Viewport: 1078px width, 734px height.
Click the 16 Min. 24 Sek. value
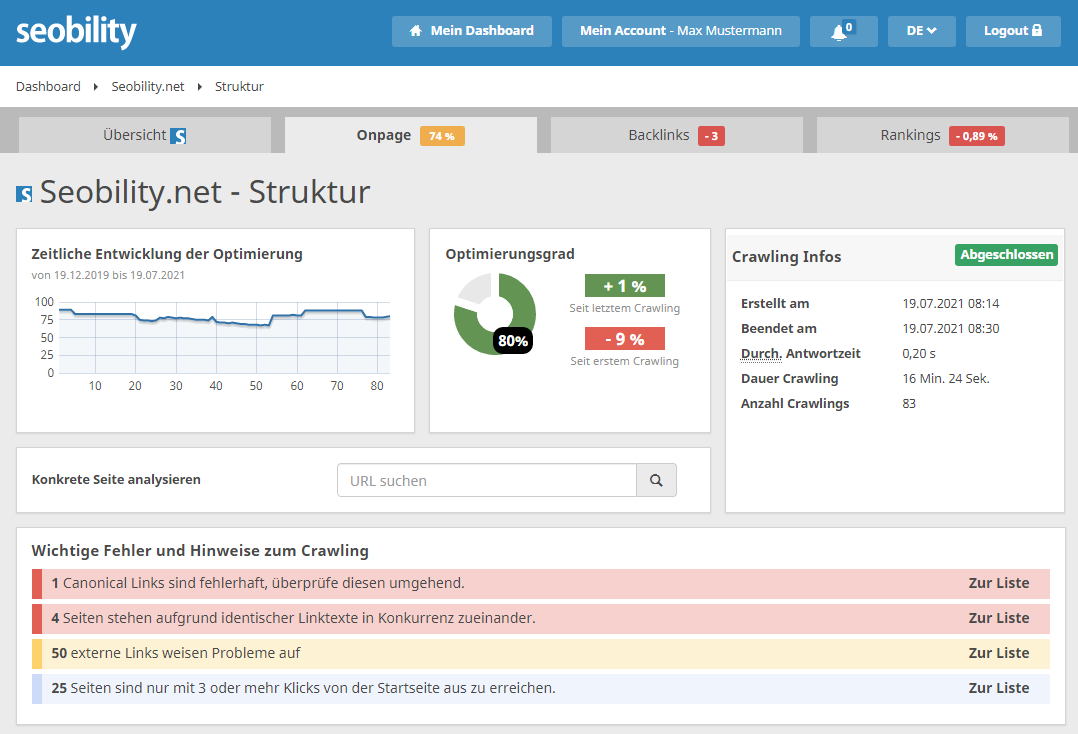click(946, 379)
